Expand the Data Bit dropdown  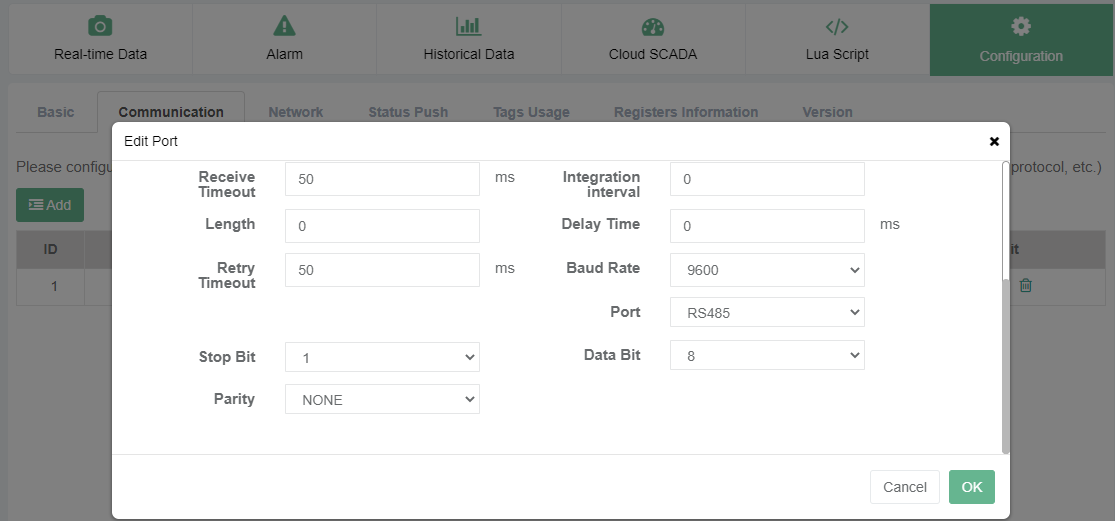pos(767,355)
